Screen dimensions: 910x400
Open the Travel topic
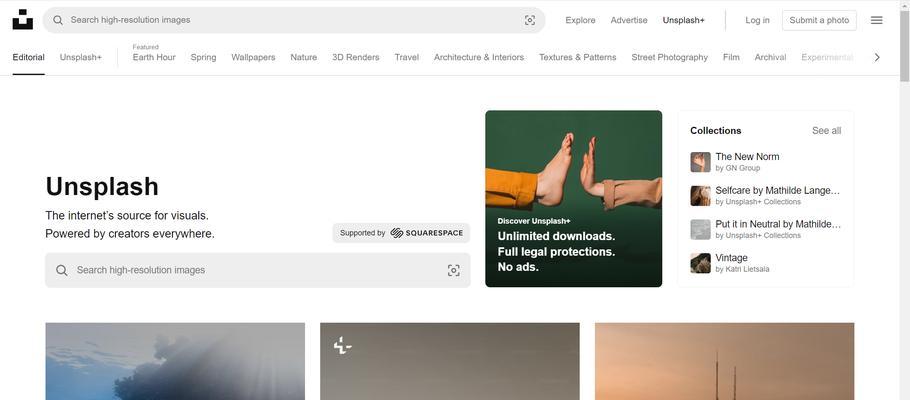pos(407,57)
